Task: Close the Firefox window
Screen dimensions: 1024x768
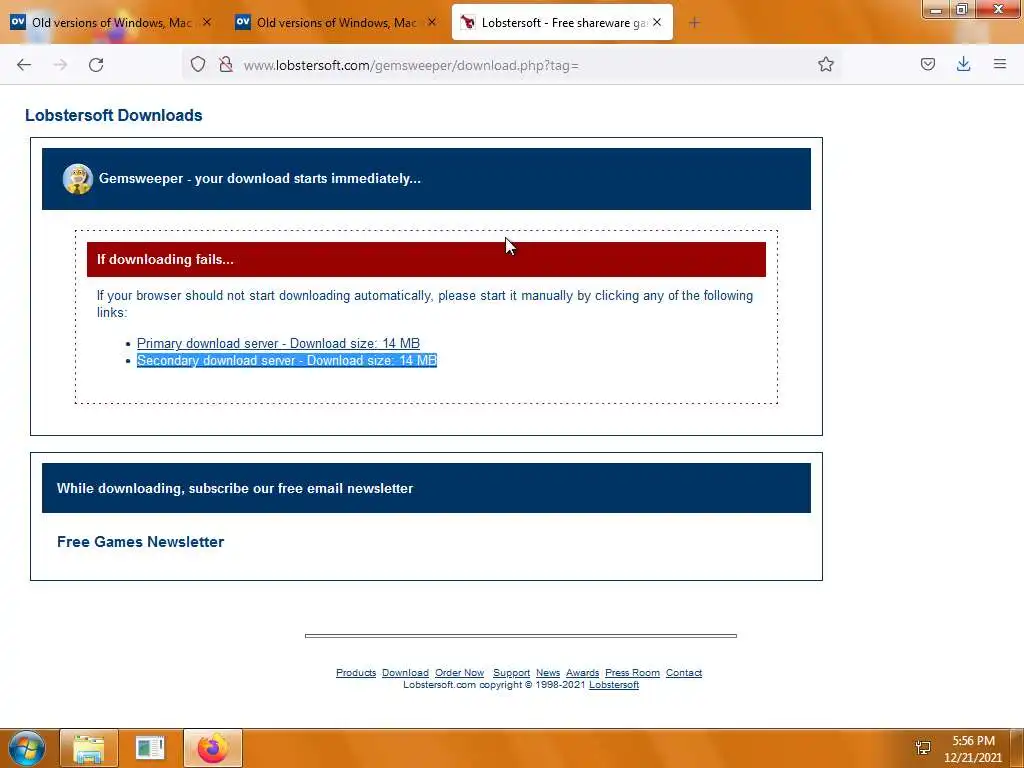Action: click(x=998, y=9)
